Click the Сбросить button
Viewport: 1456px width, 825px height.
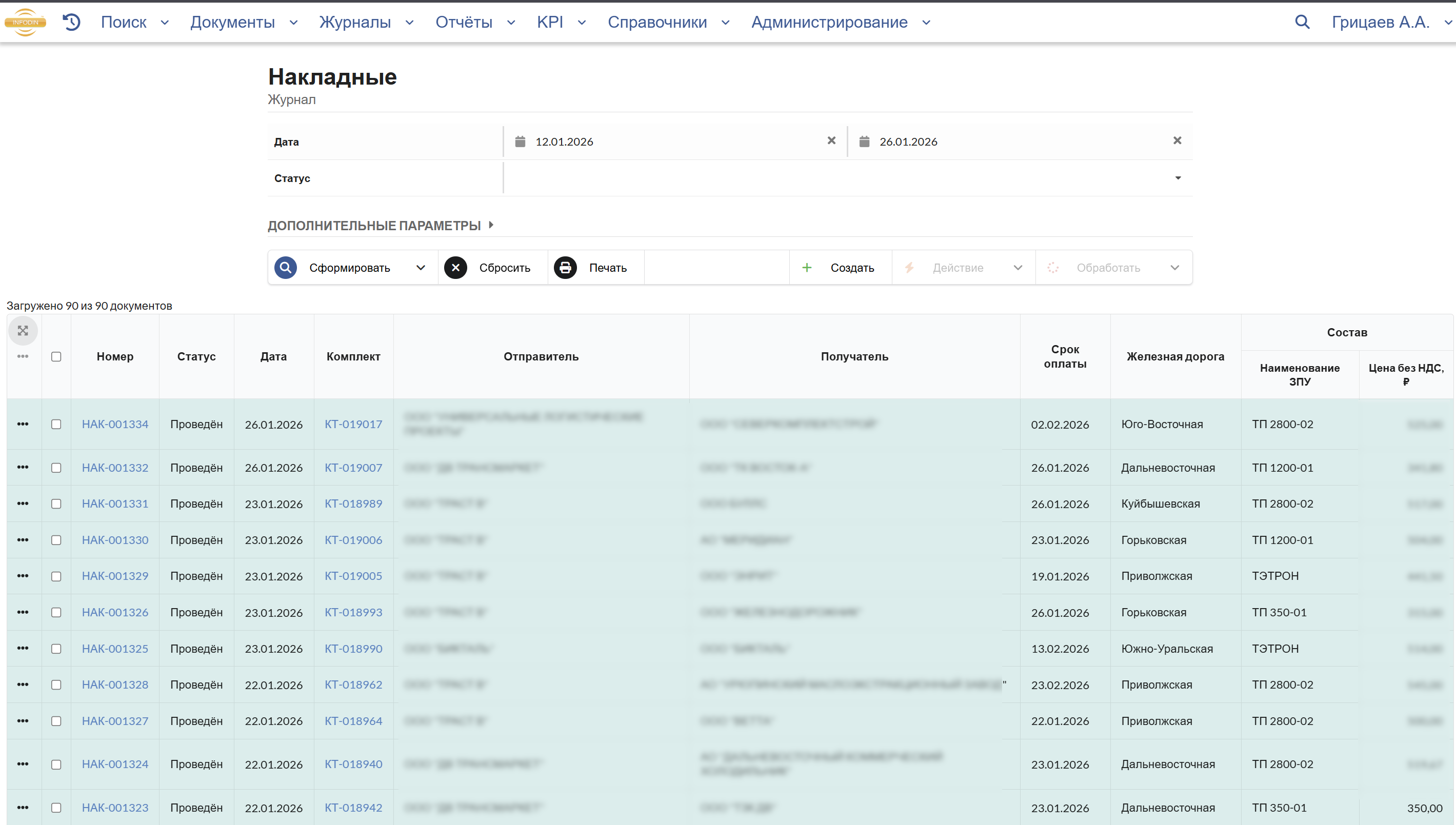point(492,268)
